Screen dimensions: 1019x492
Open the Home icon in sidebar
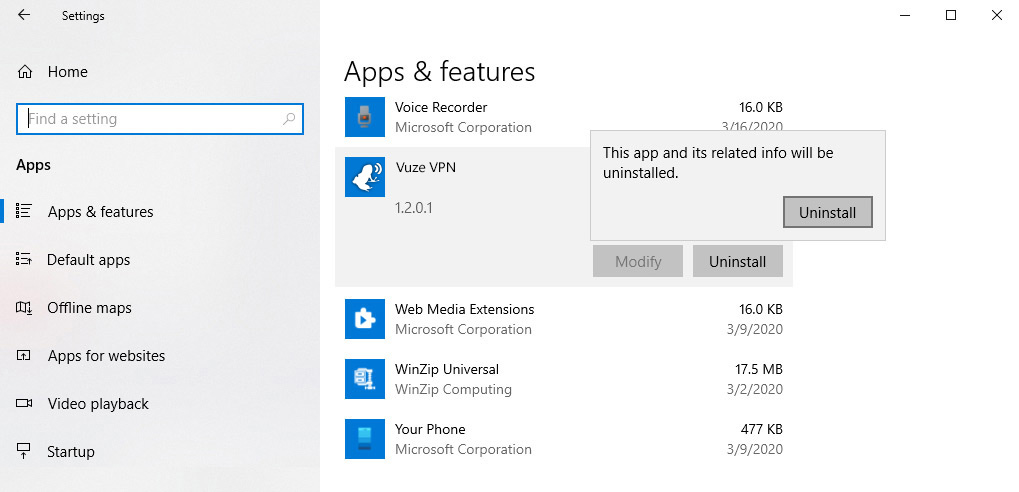(x=25, y=71)
